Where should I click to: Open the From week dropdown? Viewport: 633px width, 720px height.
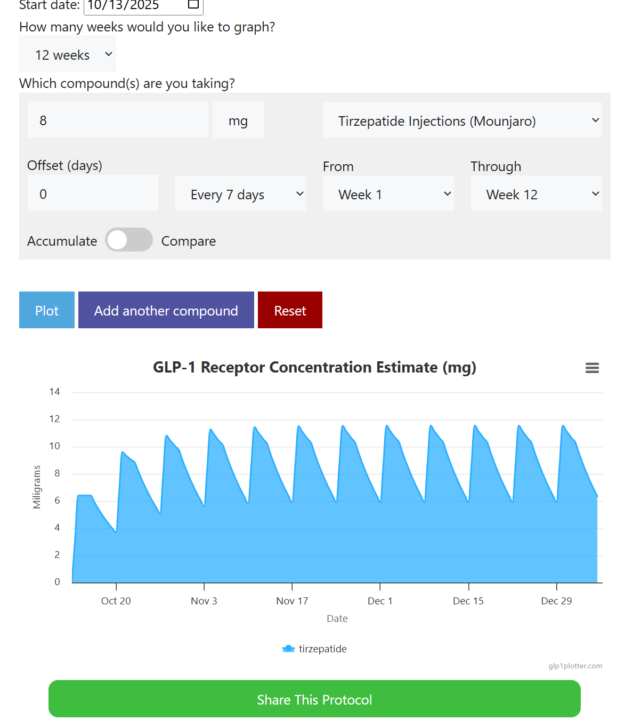point(389,194)
